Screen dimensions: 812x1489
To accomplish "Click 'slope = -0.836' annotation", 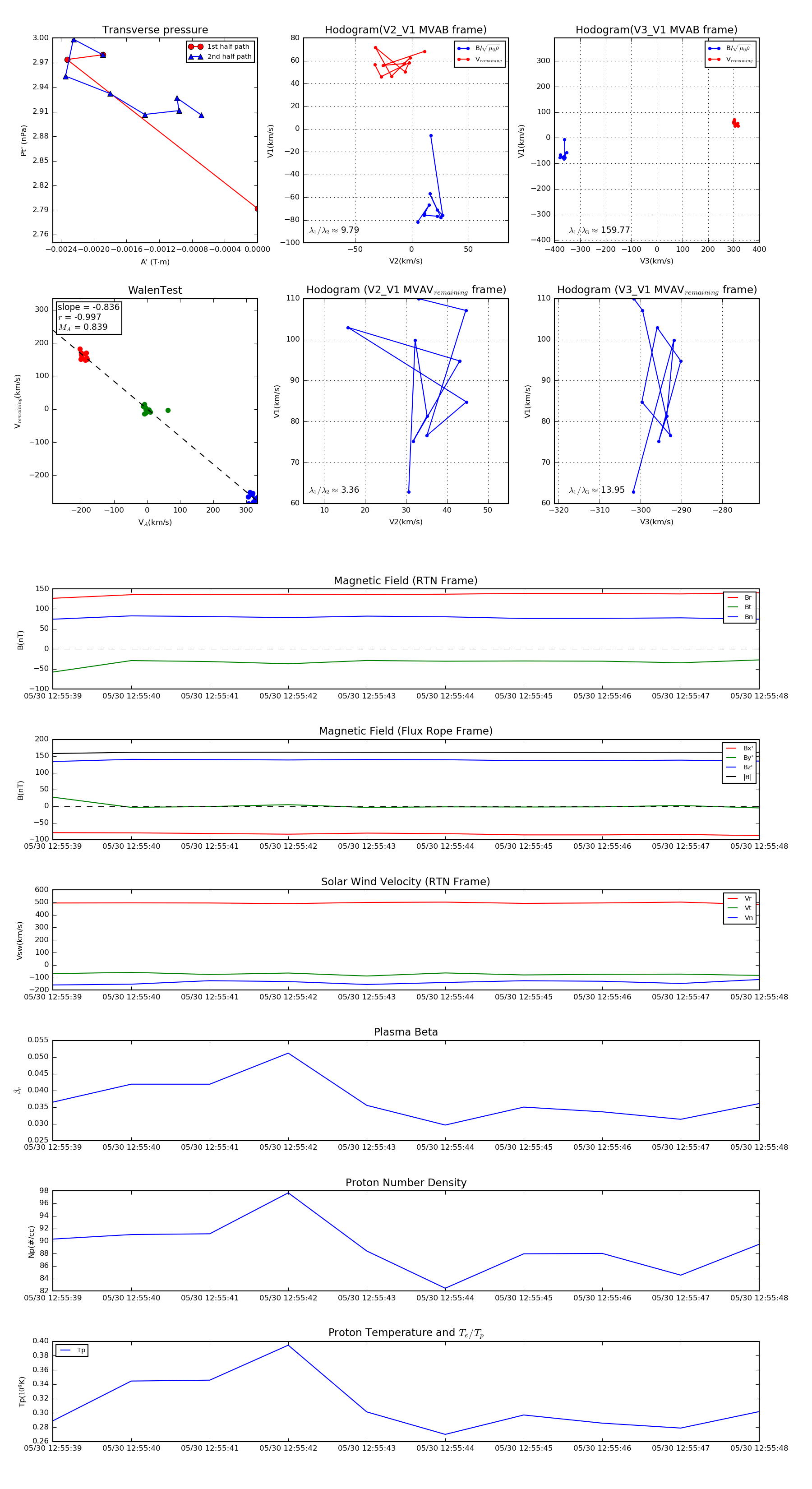I will (88, 307).
